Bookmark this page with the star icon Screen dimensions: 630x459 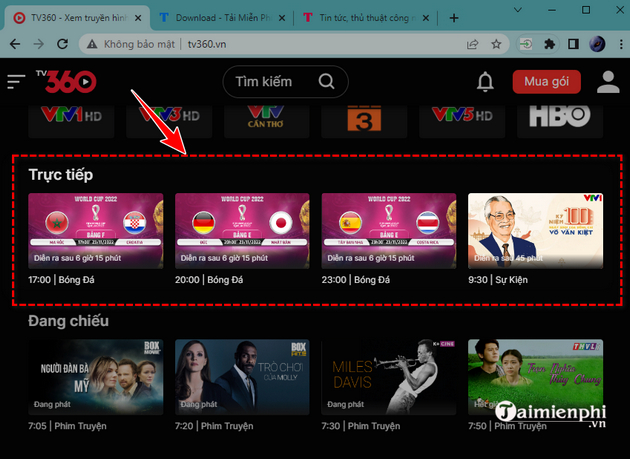tap(496, 44)
